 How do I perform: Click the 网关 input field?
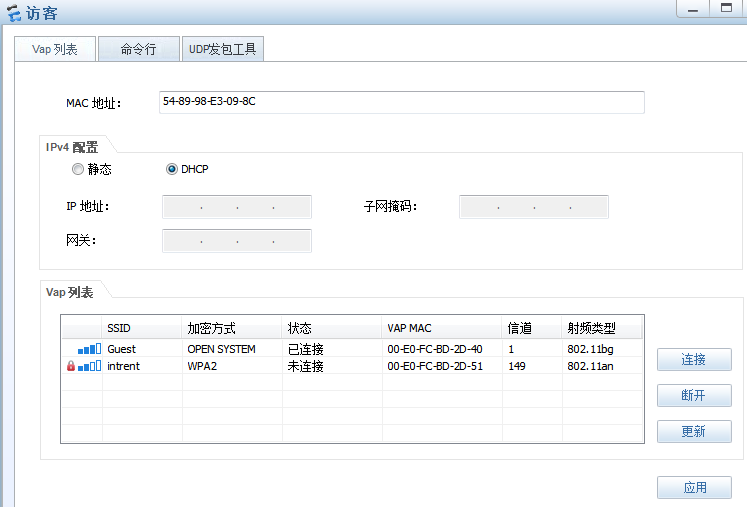tap(237, 241)
